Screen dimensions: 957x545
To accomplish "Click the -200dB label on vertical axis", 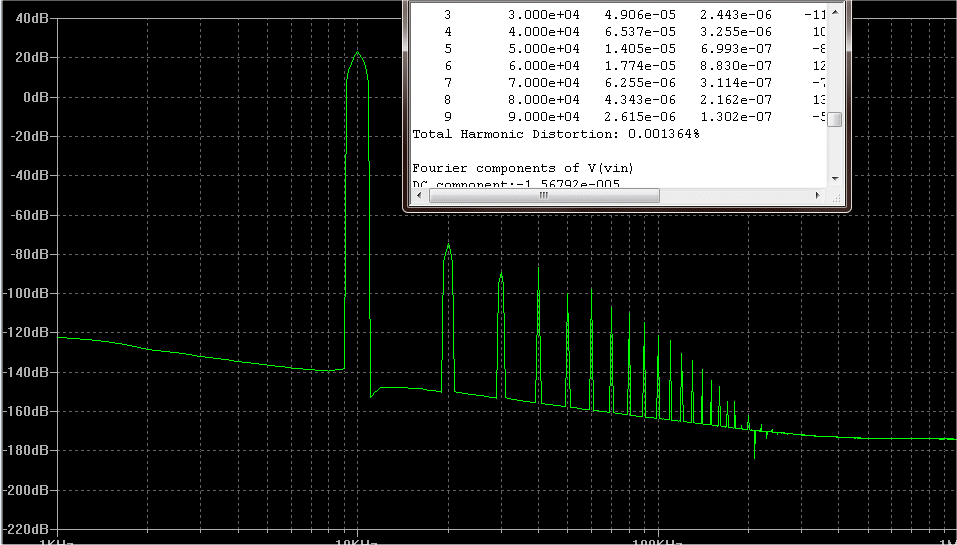I will tap(24, 490).
